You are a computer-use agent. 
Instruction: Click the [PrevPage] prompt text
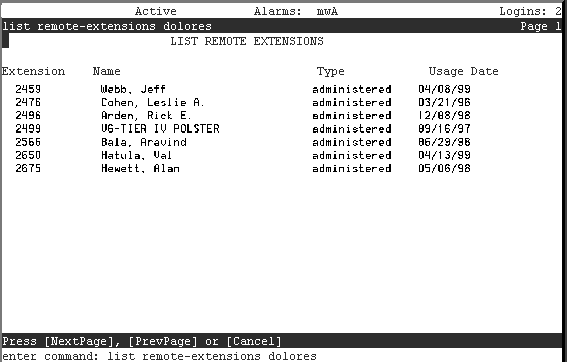(163, 341)
